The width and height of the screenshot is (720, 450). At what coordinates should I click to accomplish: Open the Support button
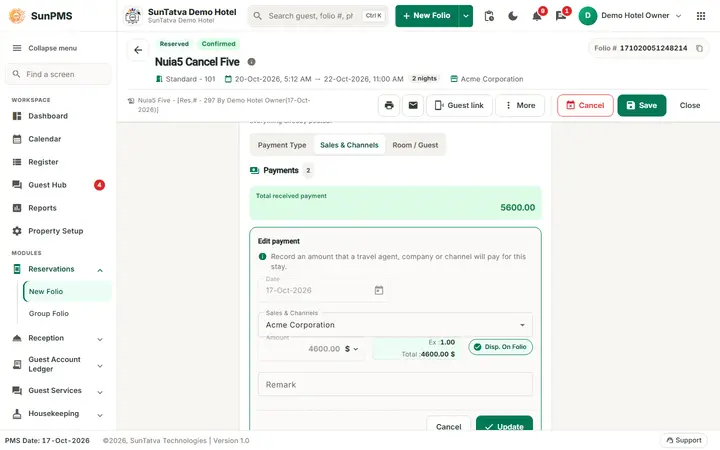(684, 440)
